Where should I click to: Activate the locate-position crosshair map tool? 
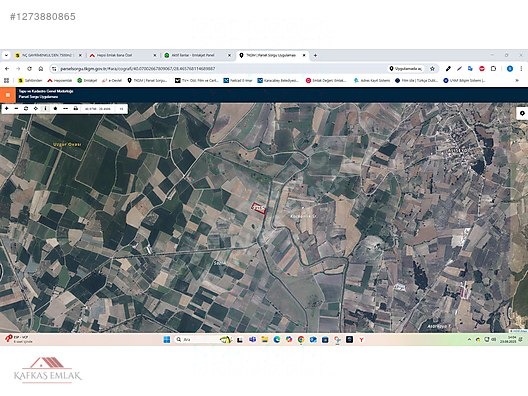(36, 109)
